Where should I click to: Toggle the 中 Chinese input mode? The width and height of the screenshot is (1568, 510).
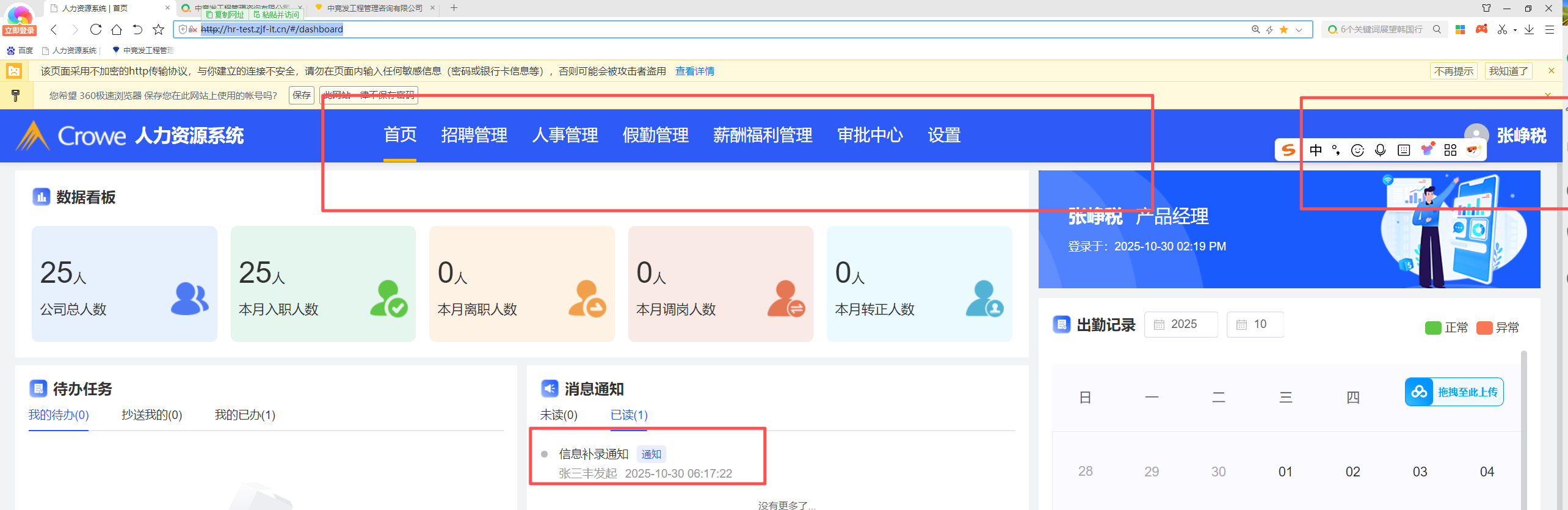point(1316,150)
